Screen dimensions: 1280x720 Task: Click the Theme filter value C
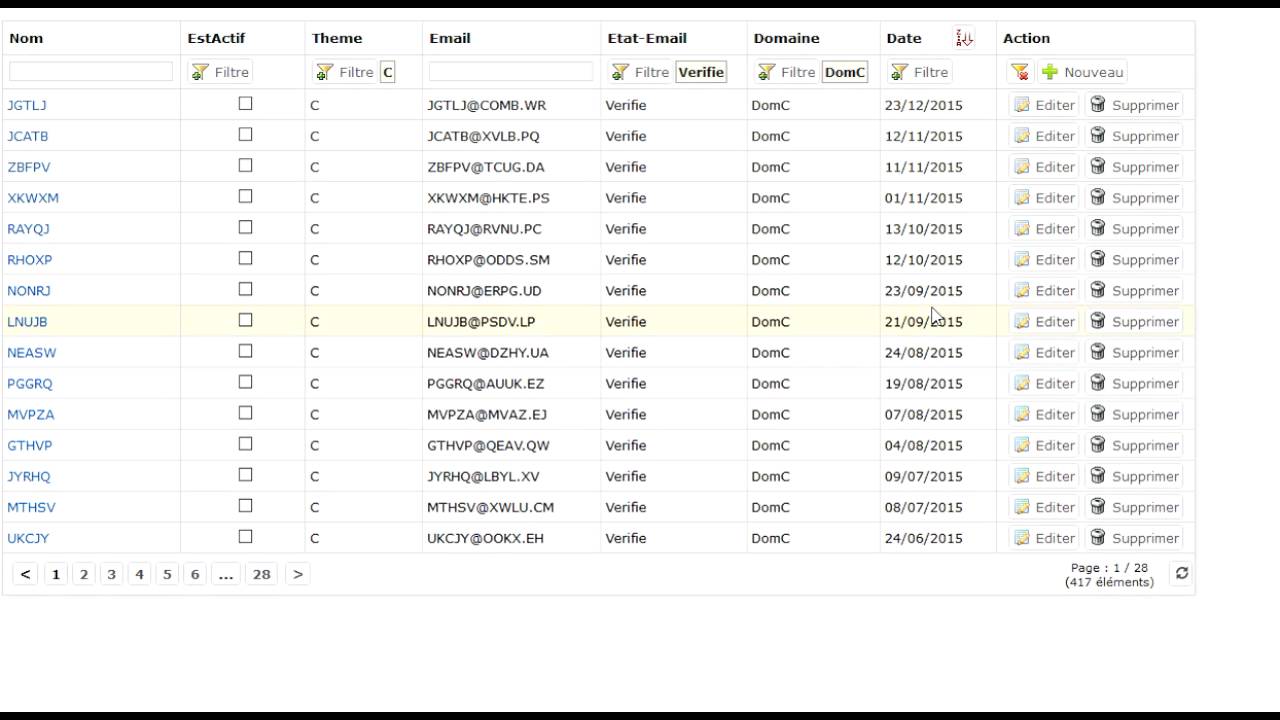(388, 72)
